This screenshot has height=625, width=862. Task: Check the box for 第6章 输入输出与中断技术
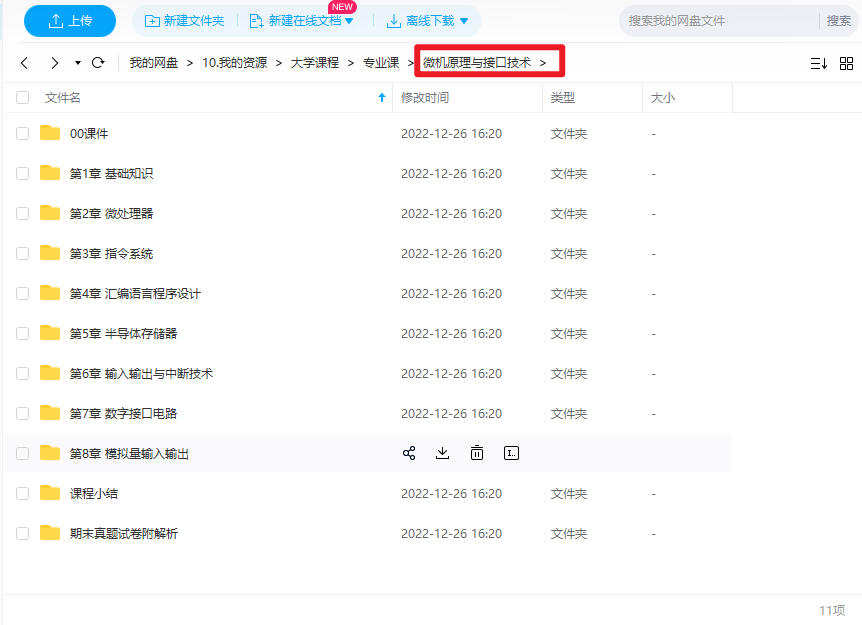[23, 374]
